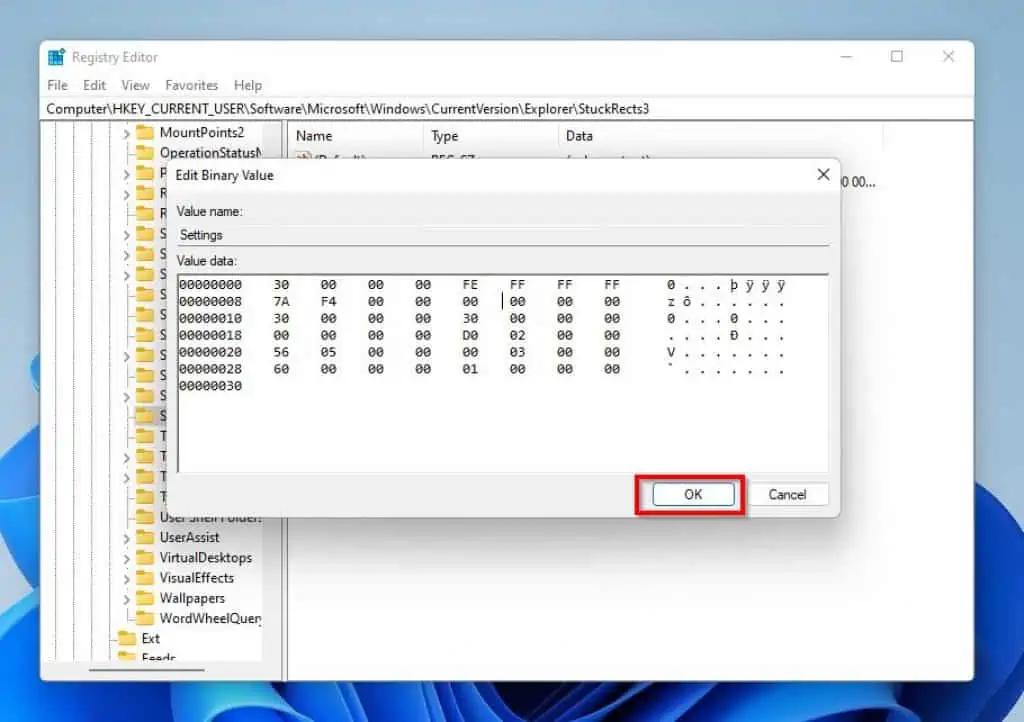The height and width of the screenshot is (722, 1024).
Task: Open the Favorites menu
Action: pyautogui.click(x=191, y=85)
